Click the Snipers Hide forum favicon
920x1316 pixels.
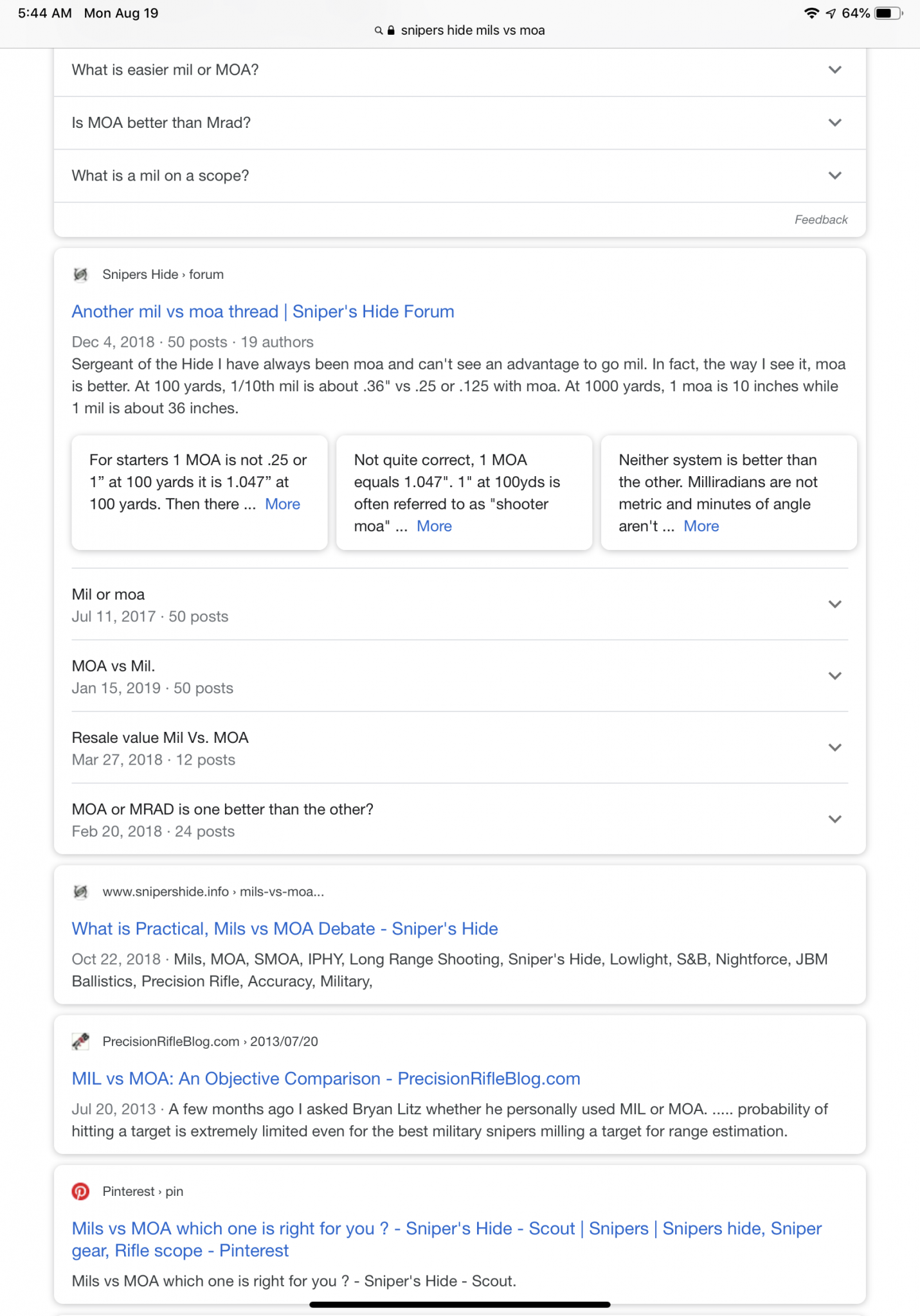(x=80, y=274)
